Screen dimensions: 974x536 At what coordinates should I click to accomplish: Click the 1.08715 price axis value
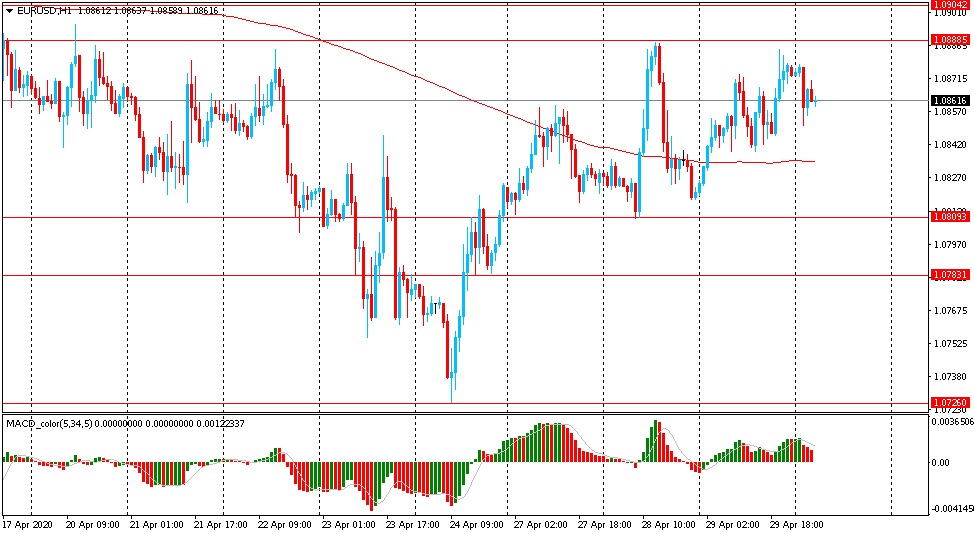950,79
